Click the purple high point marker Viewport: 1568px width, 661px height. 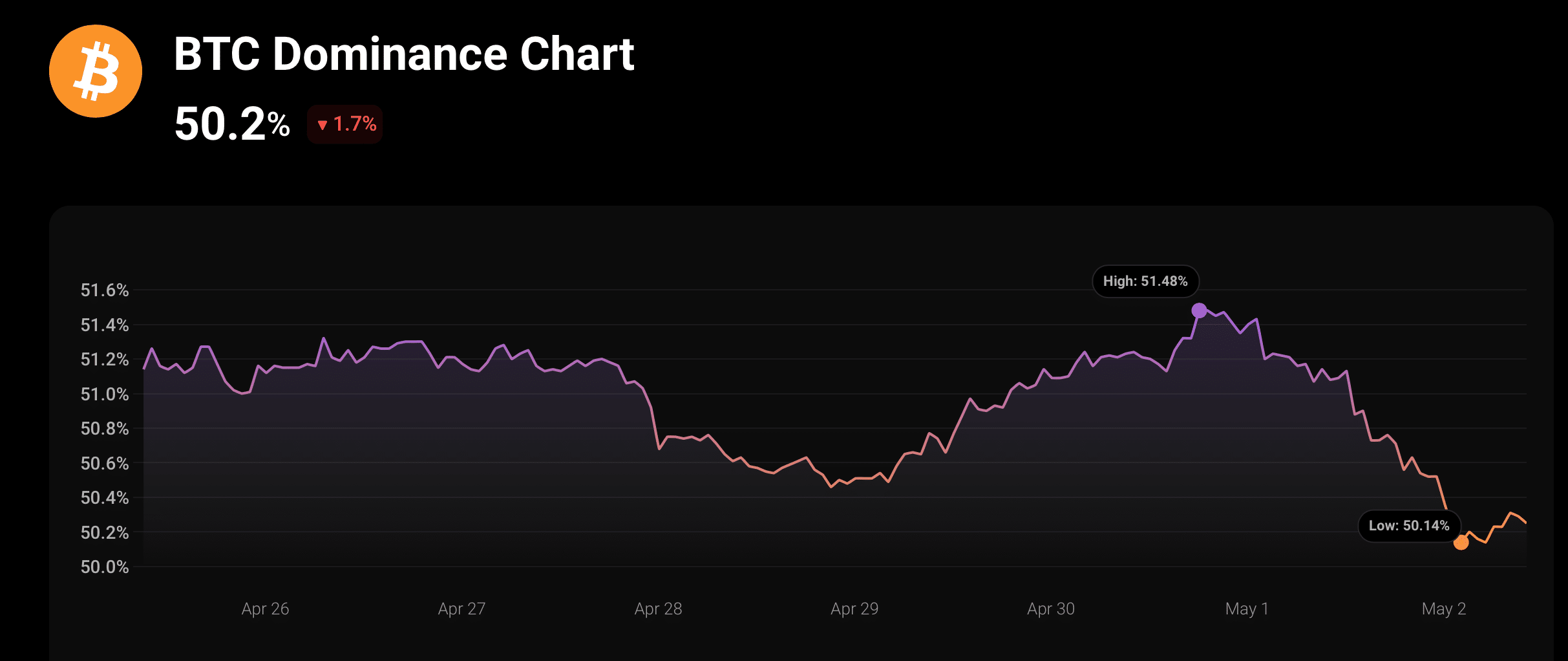click(1199, 310)
